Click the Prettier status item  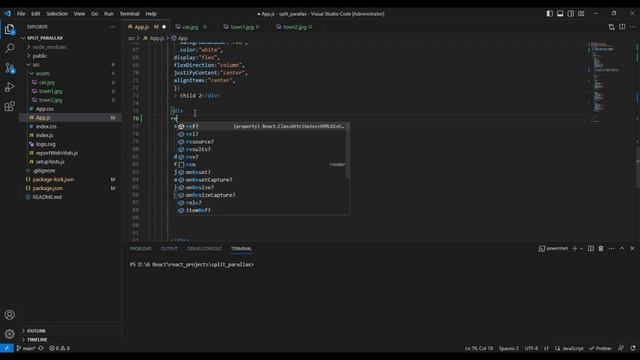click(600, 348)
